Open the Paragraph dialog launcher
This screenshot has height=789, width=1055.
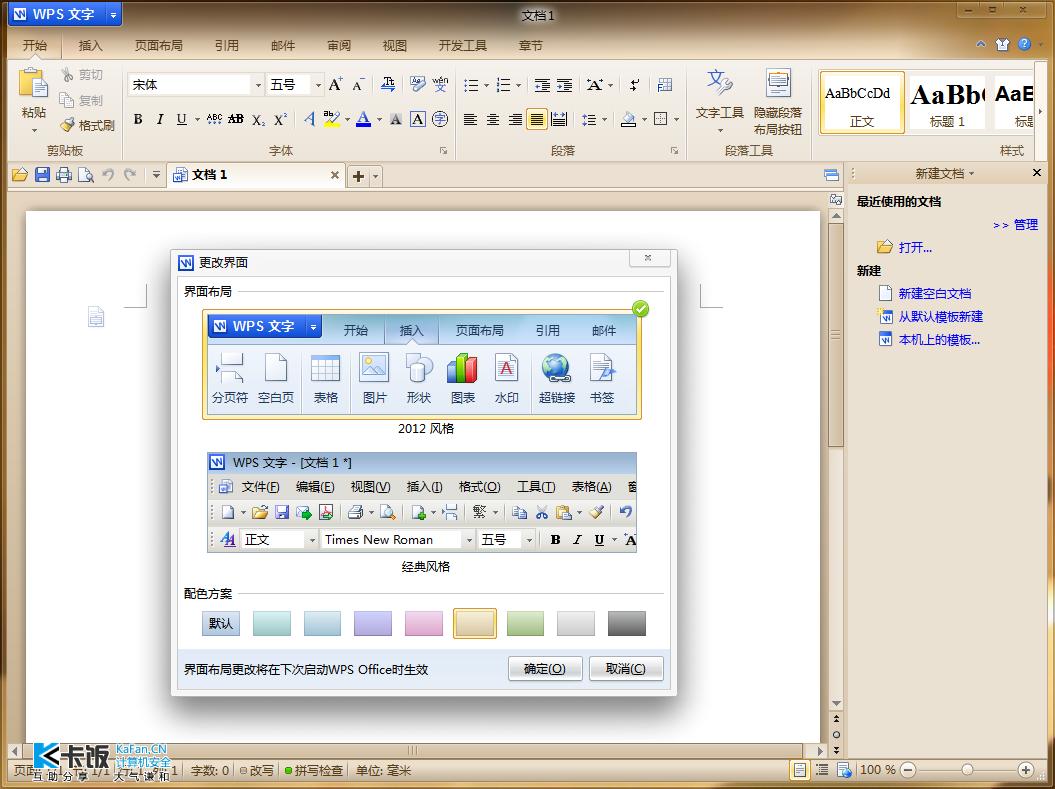tap(674, 151)
